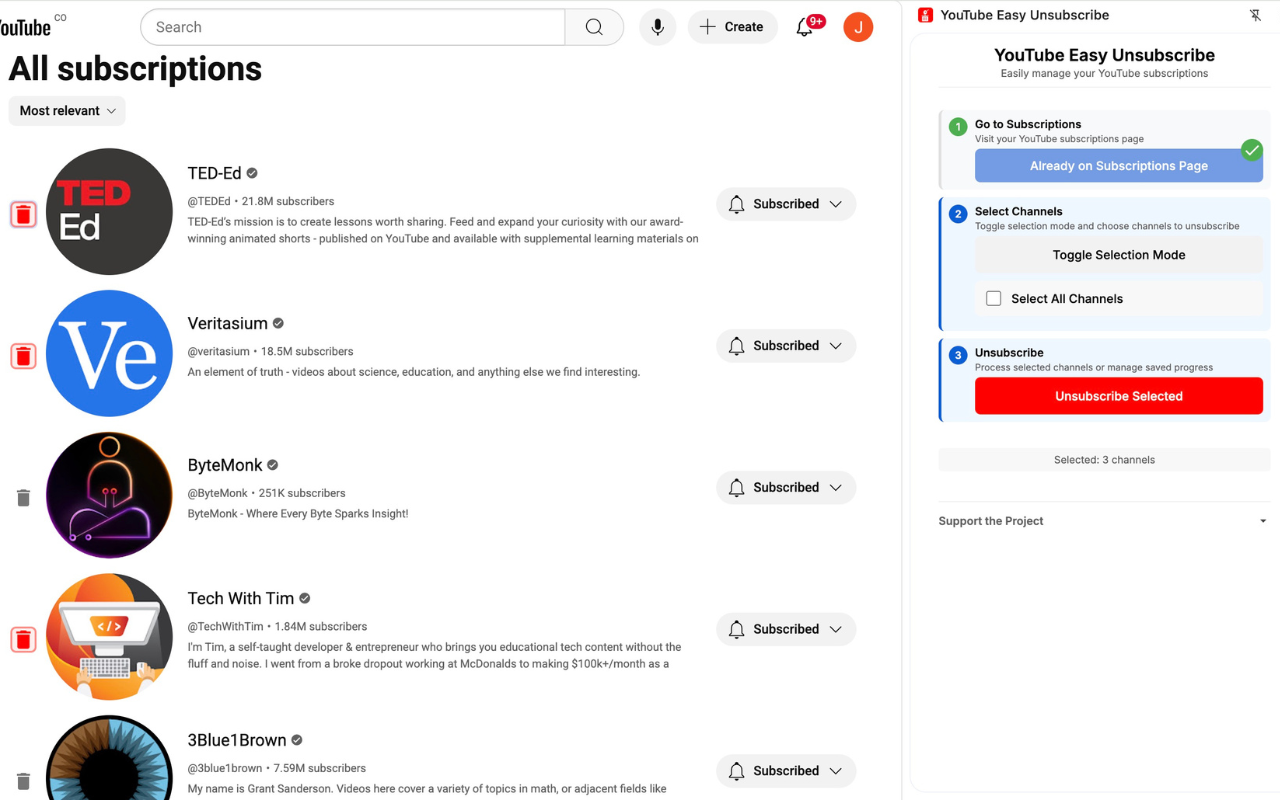Click the Create button
Image resolution: width=1280 pixels, height=800 pixels.
point(732,27)
